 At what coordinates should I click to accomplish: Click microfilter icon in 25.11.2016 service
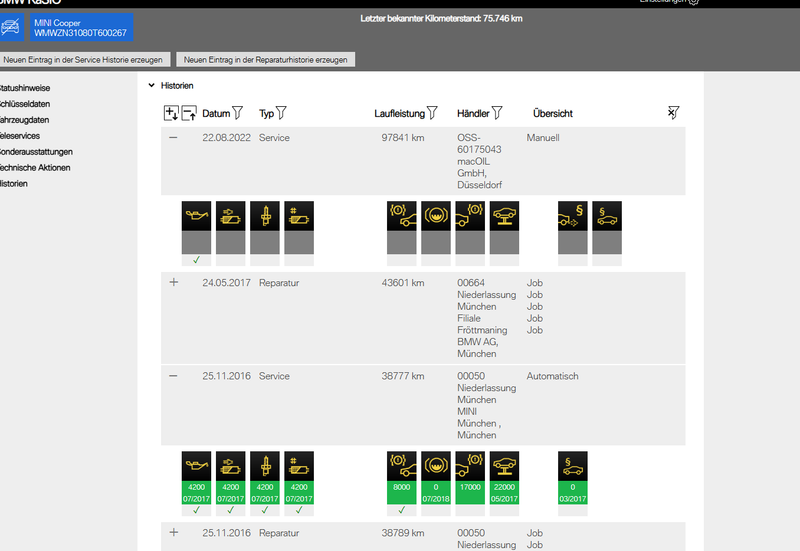point(299,466)
